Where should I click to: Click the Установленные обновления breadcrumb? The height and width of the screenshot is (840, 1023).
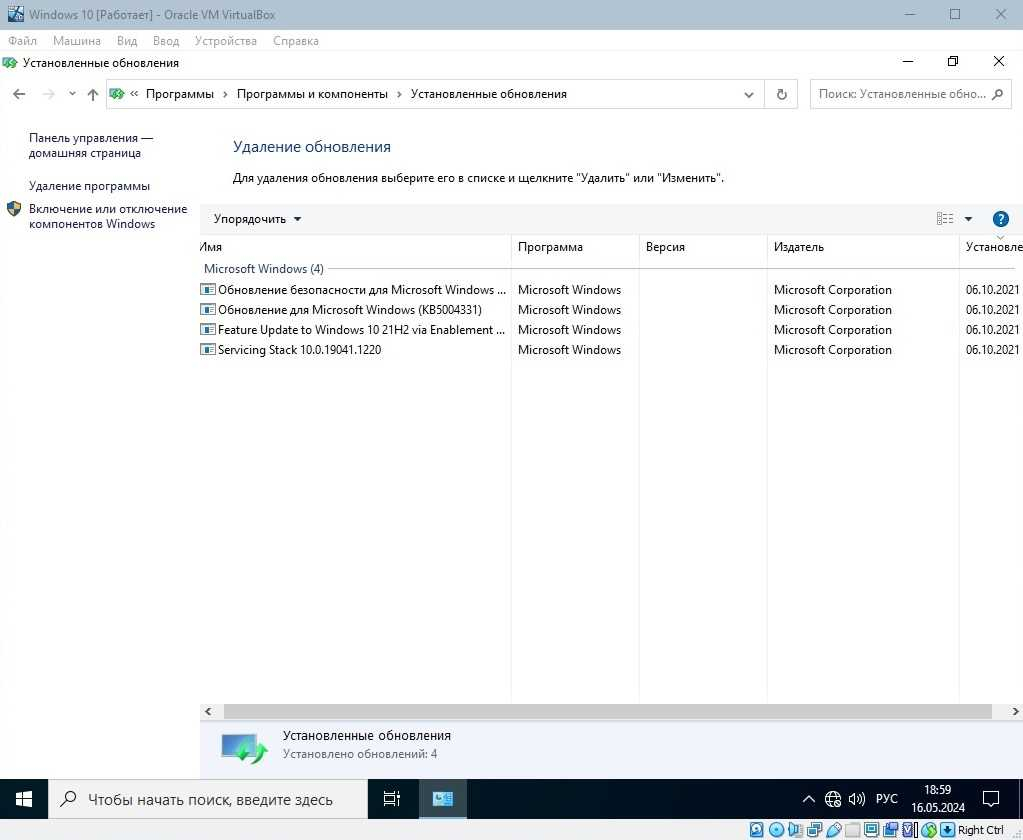[x=489, y=94]
